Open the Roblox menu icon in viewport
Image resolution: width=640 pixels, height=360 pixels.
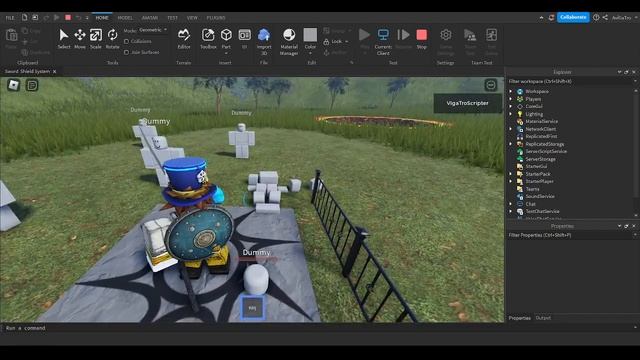pyautogui.click(x=13, y=85)
